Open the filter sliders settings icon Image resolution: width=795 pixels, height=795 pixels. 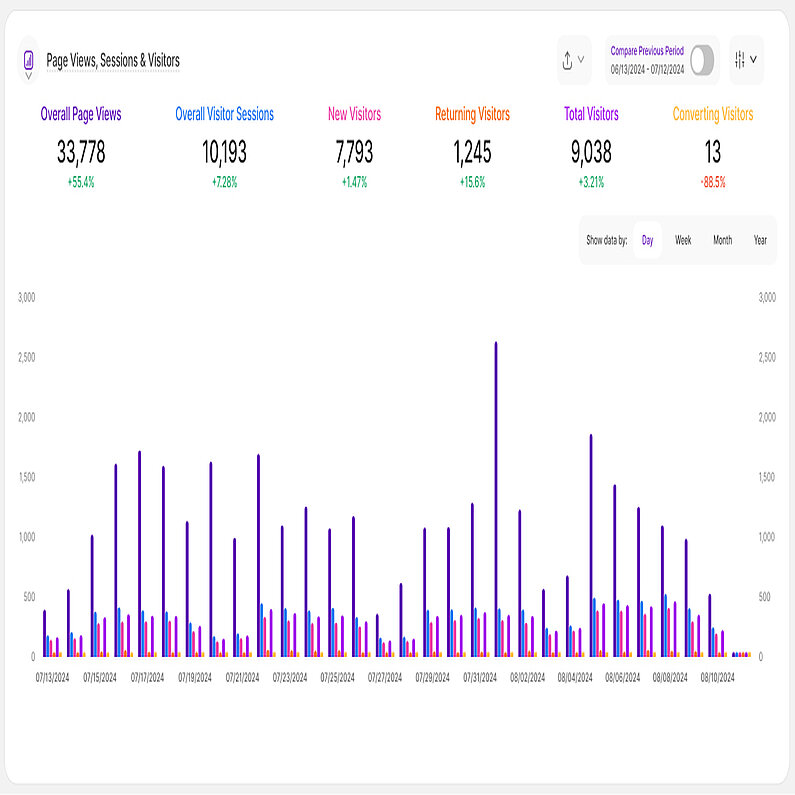tap(739, 59)
